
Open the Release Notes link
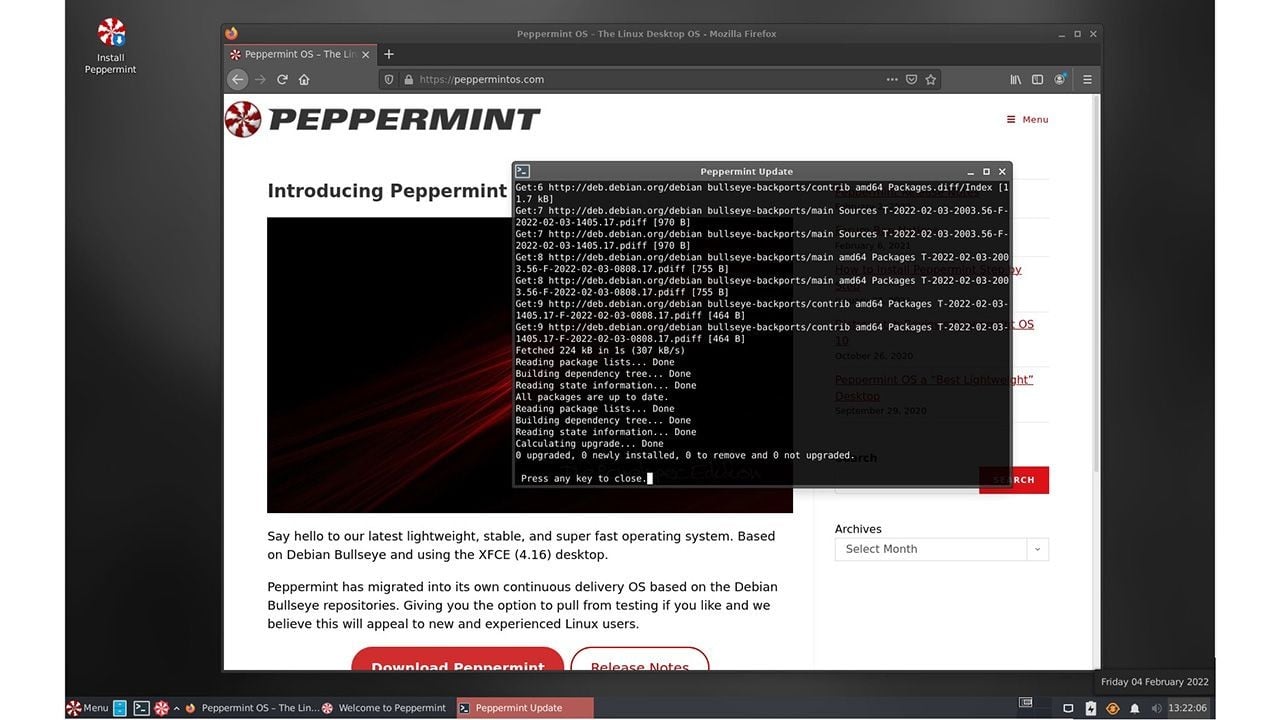[640, 662]
